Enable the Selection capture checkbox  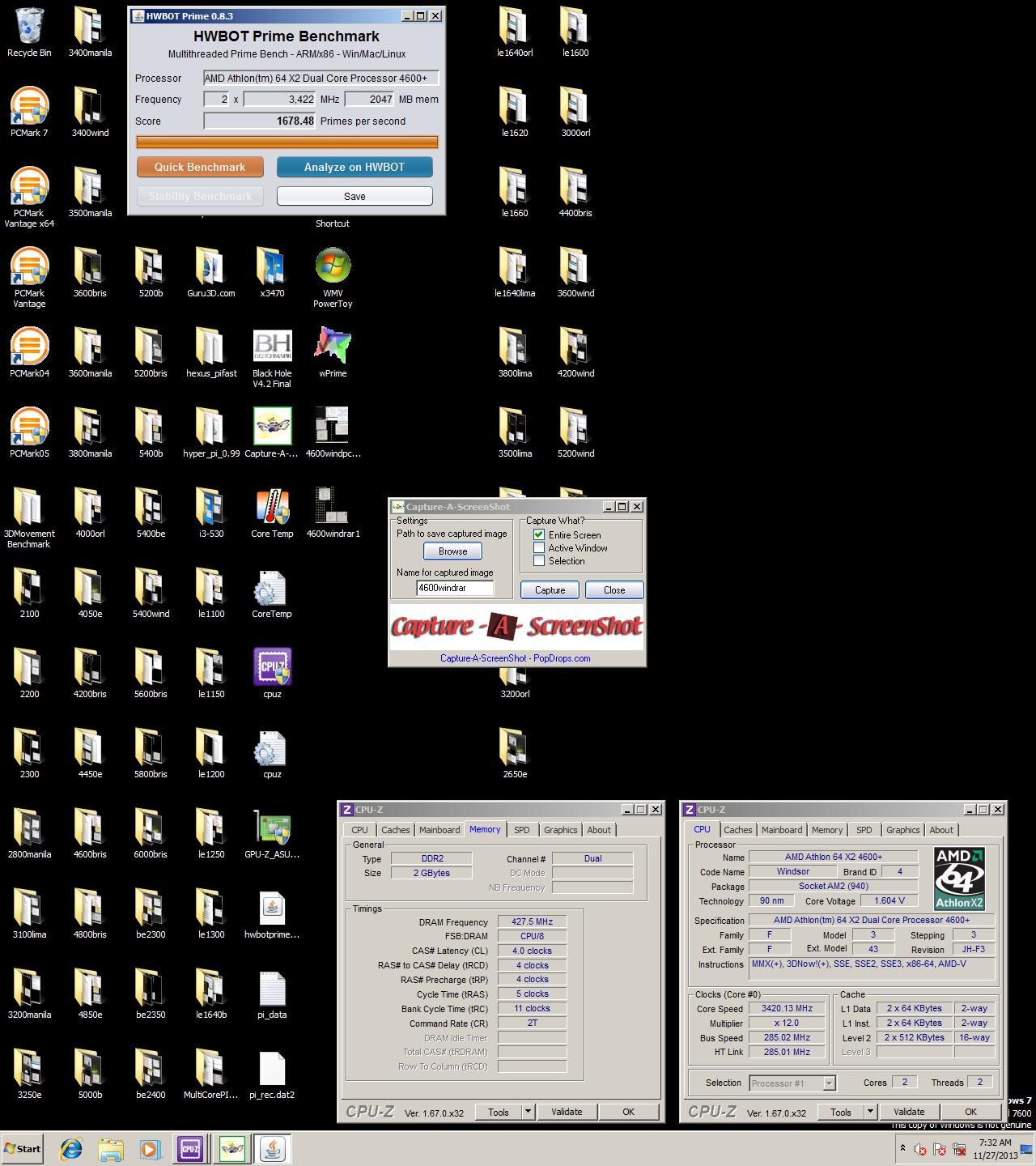coord(539,560)
